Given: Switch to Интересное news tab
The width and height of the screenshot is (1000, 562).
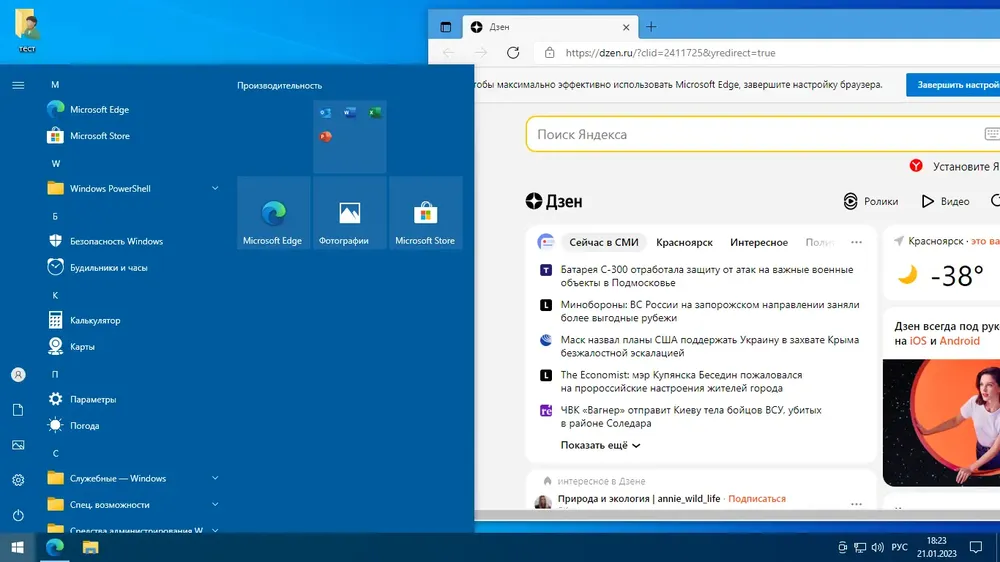Looking at the screenshot, I should click(x=759, y=242).
